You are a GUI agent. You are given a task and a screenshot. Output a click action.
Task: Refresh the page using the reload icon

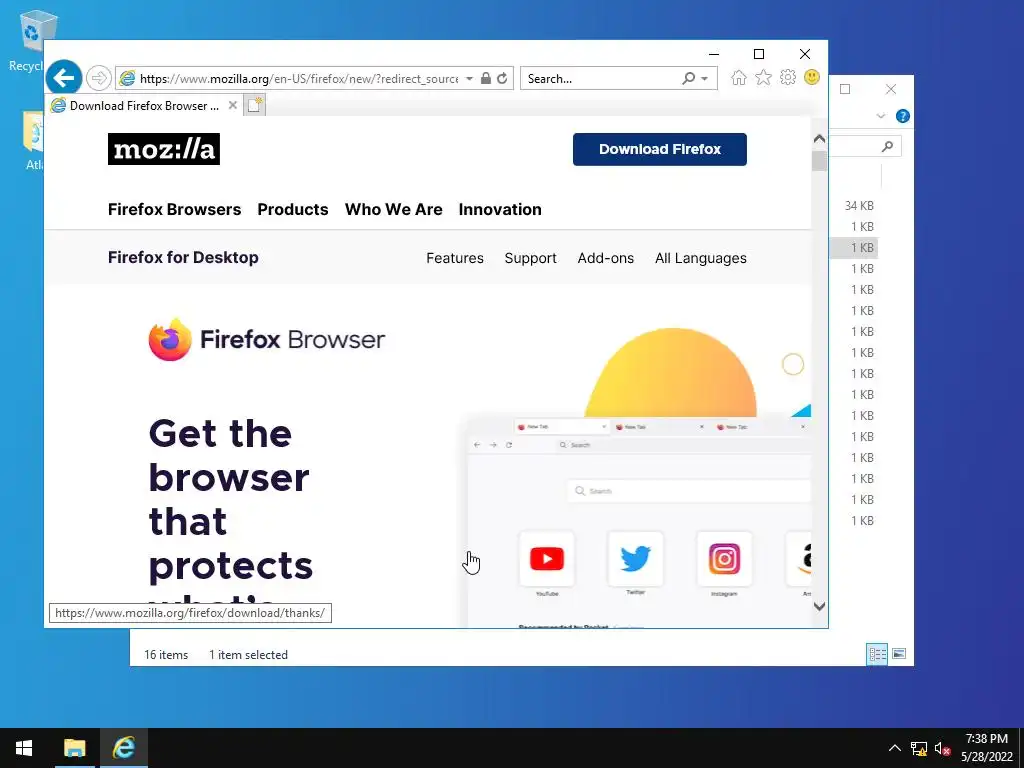click(502, 78)
